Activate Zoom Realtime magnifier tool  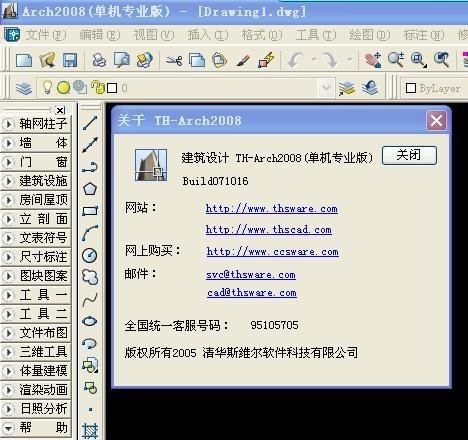click(x=396, y=60)
